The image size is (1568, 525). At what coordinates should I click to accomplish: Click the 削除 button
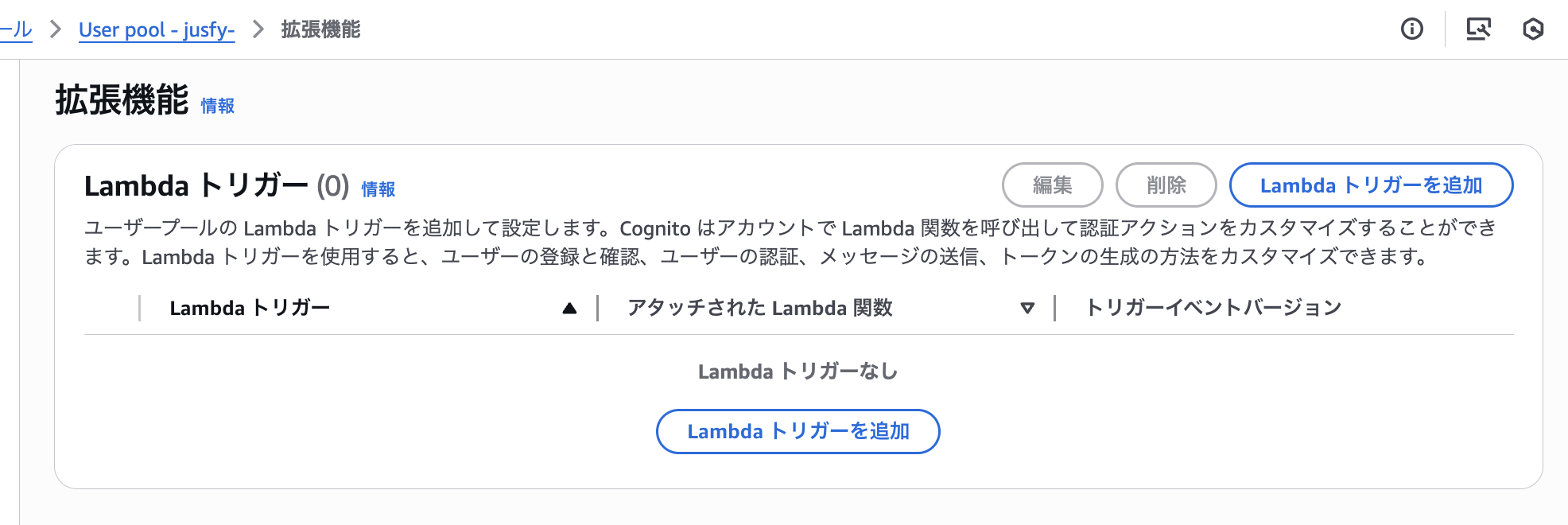point(1166,185)
